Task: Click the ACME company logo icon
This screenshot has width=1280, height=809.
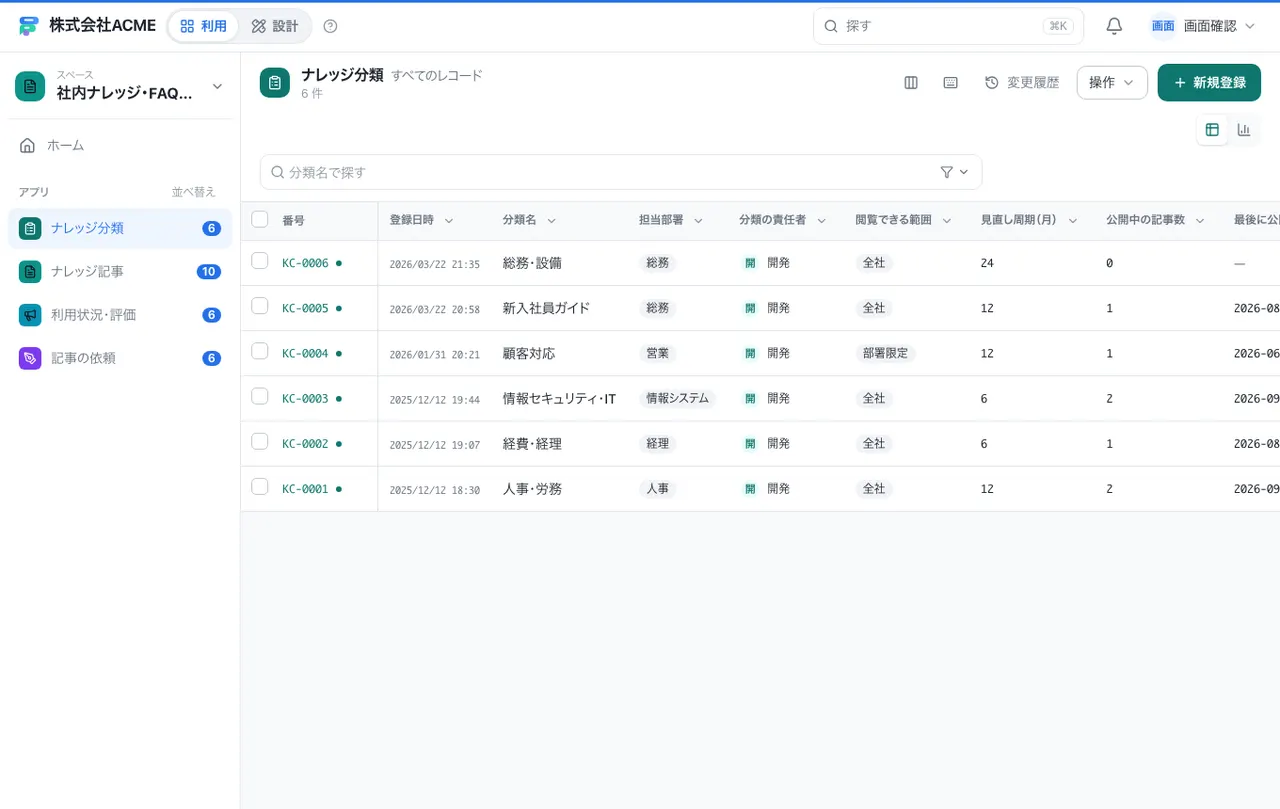Action: [x=28, y=26]
